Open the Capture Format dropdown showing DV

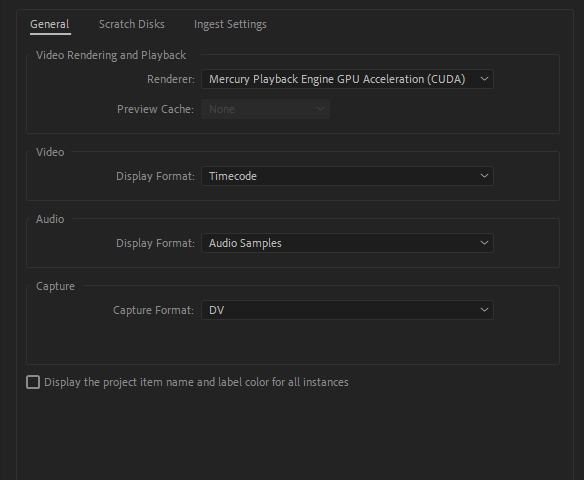click(347, 310)
